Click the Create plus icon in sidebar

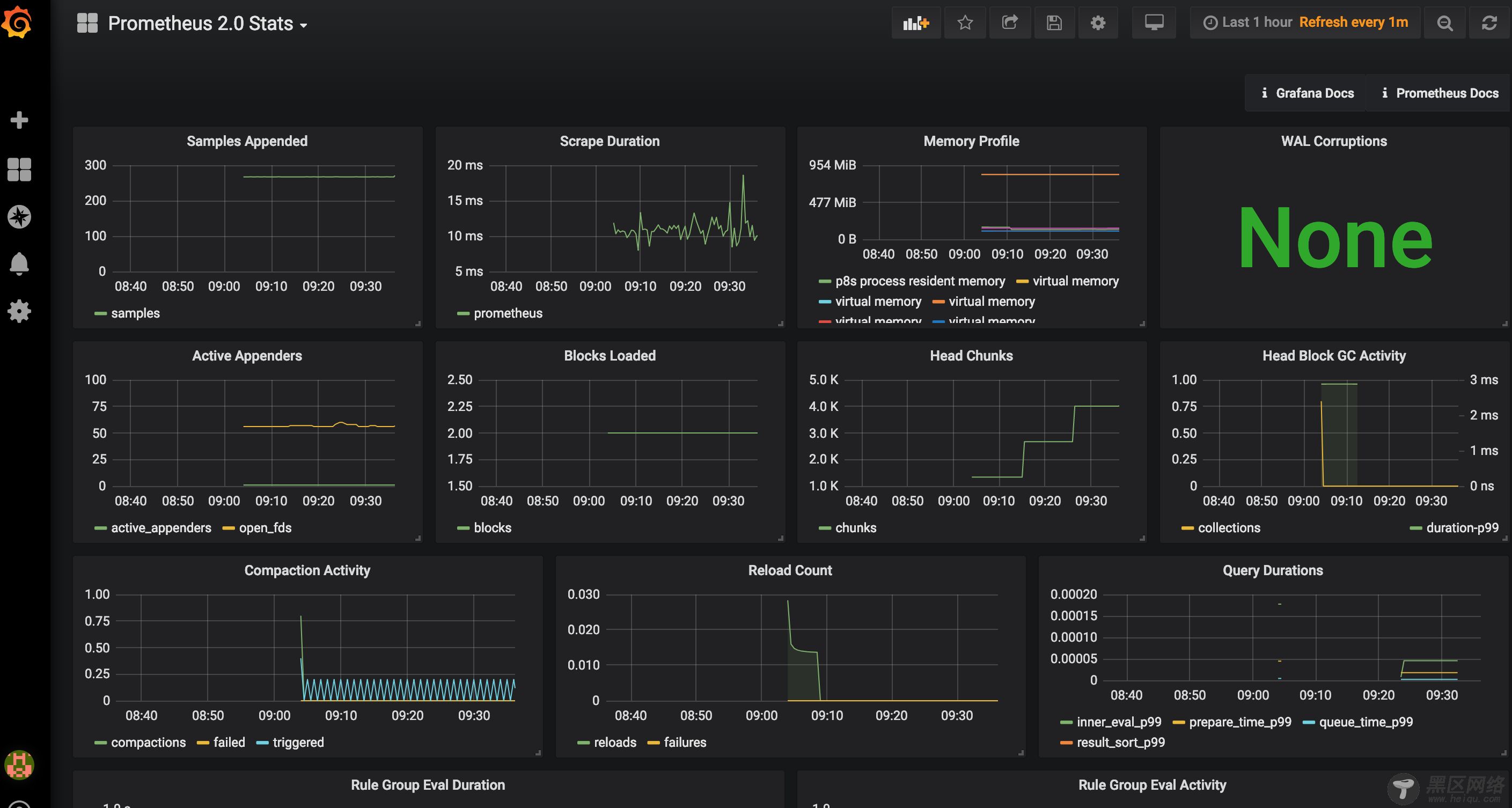pyautogui.click(x=19, y=120)
